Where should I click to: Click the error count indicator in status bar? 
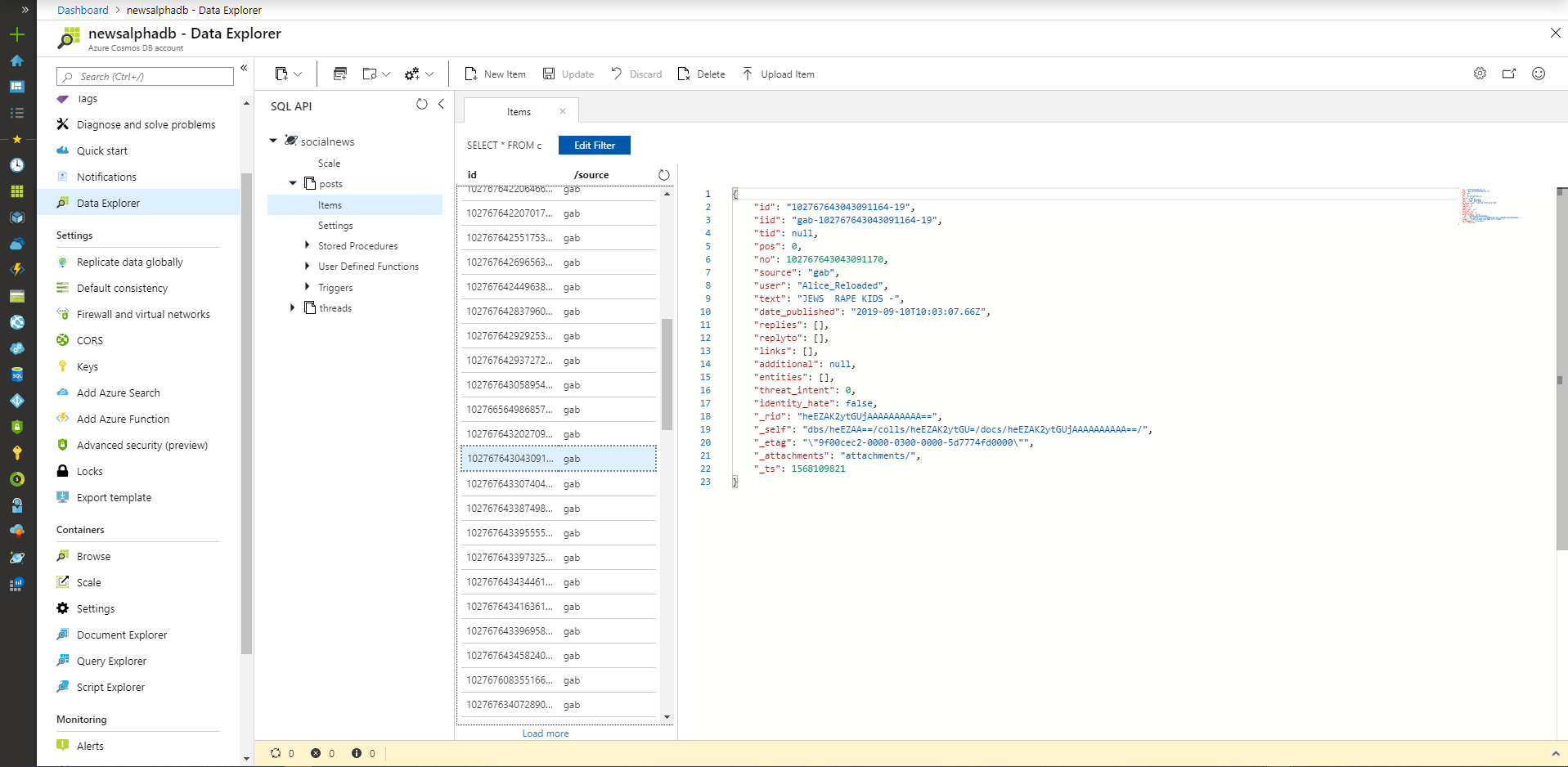[x=322, y=753]
